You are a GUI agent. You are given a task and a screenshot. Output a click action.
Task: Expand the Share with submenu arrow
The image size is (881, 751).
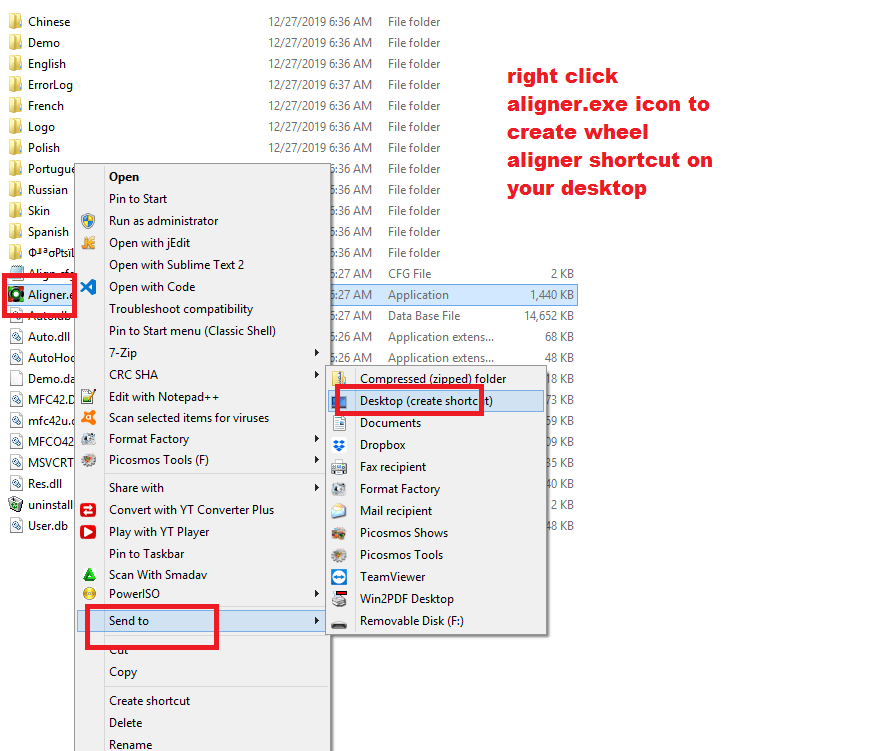click(x=317, y=488)
